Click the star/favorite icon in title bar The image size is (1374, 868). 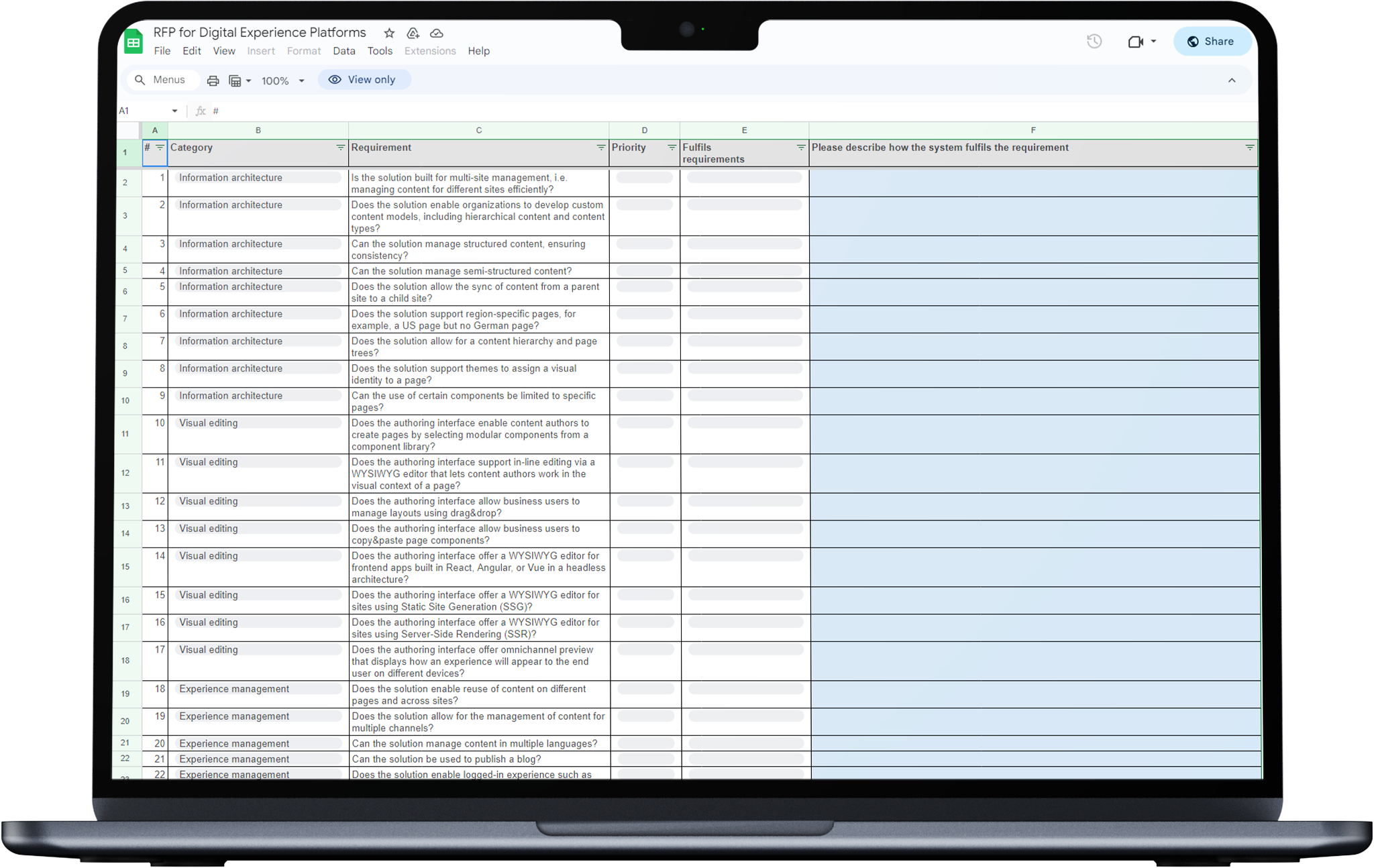coord(390,33)
